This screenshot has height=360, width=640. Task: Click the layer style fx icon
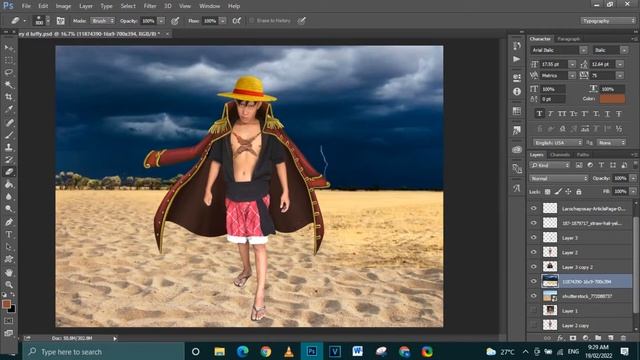pos(560,338)
